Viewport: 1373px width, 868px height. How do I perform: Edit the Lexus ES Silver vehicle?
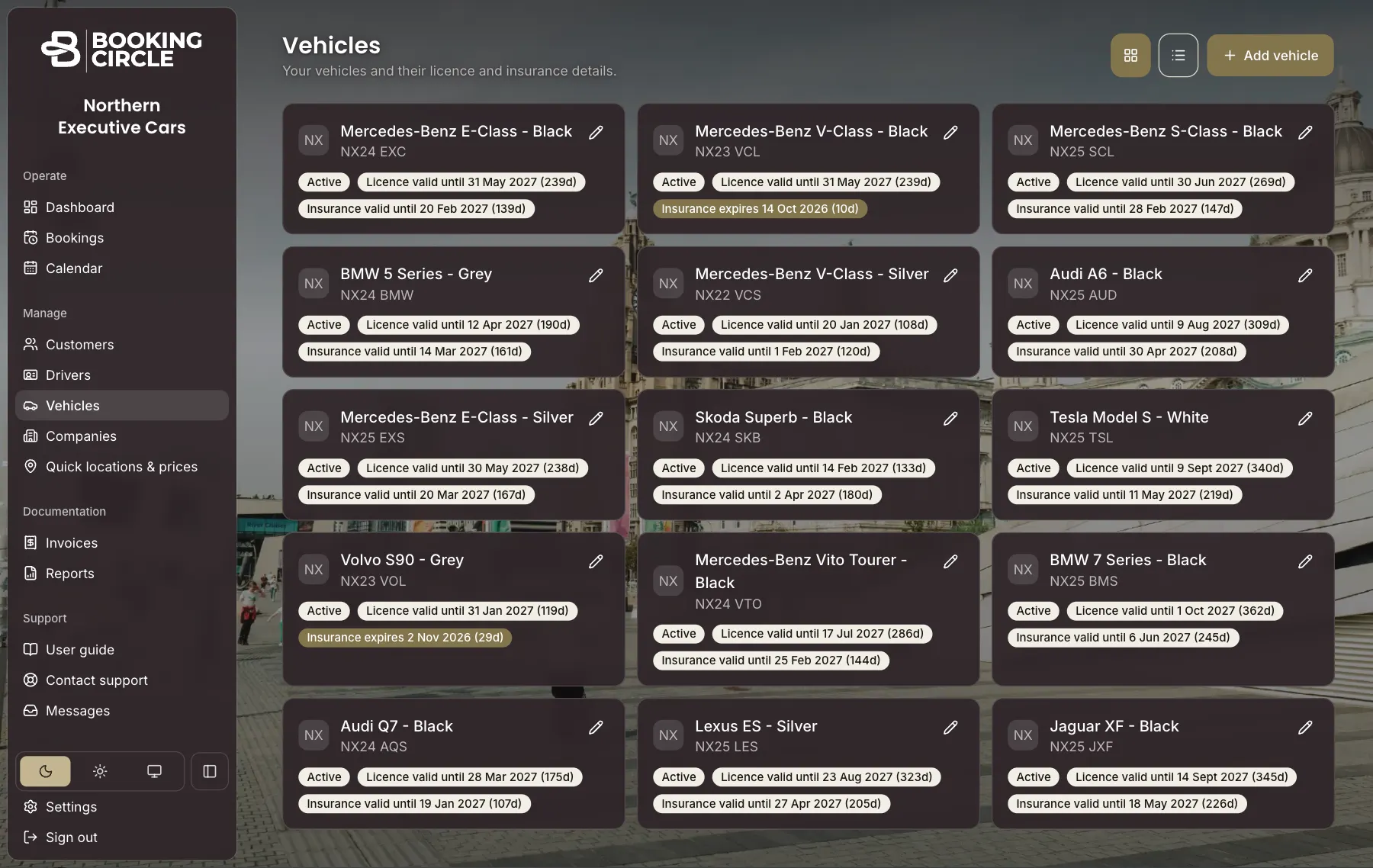(950, 728)
